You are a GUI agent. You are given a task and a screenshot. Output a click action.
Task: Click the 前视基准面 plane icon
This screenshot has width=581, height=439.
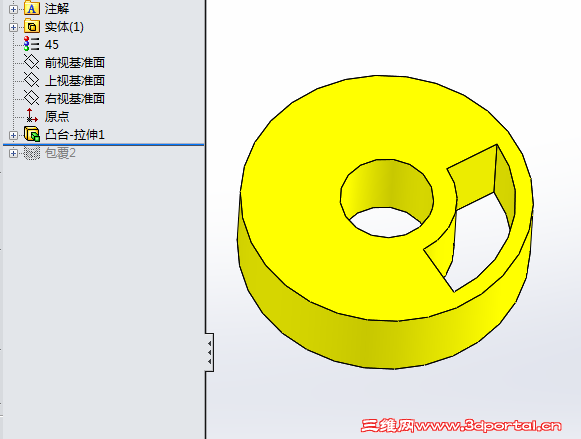coord(31,62)
